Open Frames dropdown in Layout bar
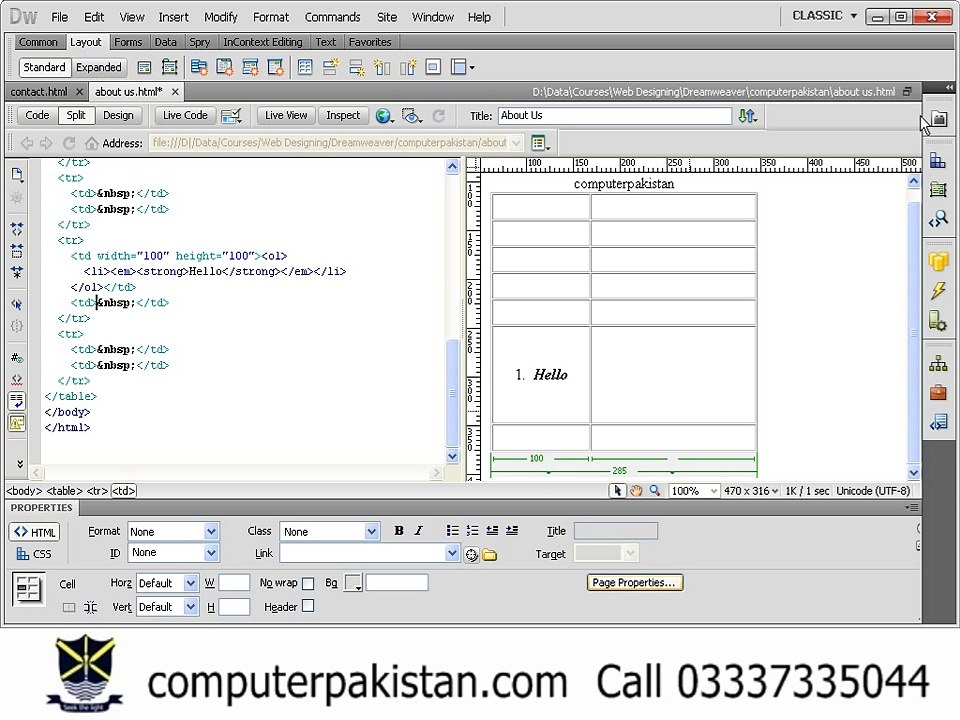960x720 pixels. pos(463,67)
